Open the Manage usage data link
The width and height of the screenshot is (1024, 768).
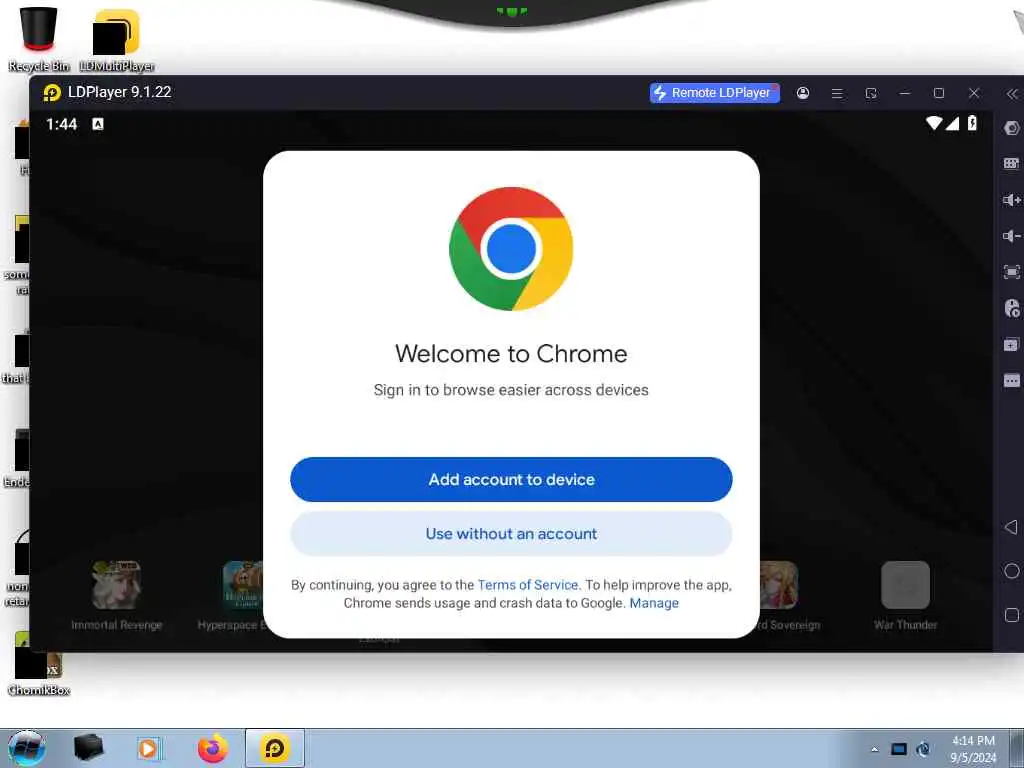pos(654,603)
